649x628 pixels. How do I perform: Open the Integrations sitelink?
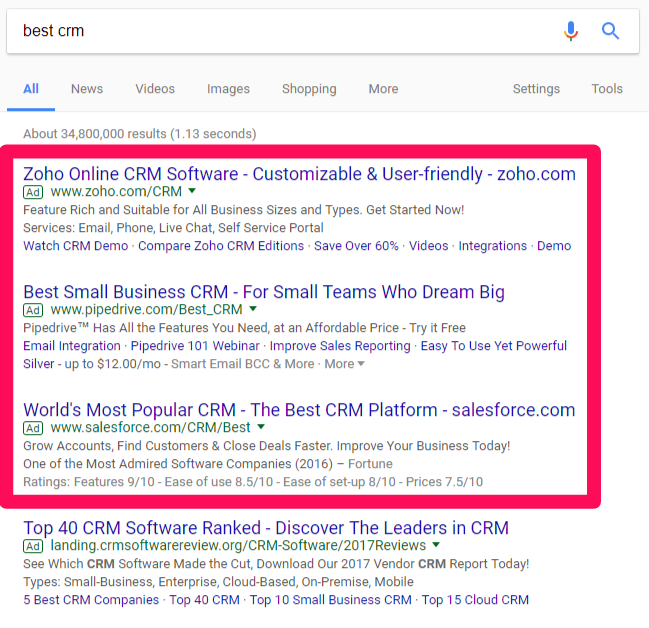(x=493, y=246)
